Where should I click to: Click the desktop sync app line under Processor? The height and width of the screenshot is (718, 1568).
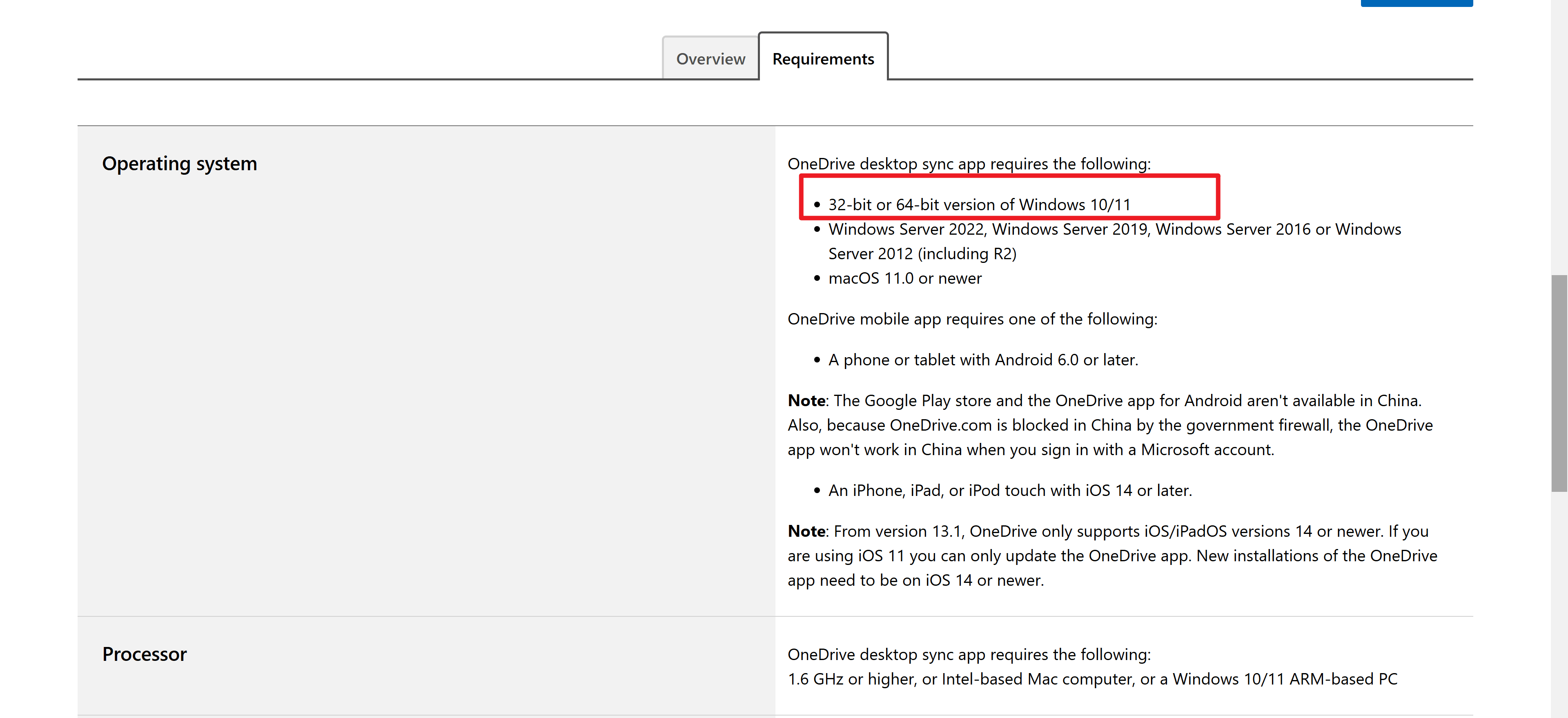969,654
